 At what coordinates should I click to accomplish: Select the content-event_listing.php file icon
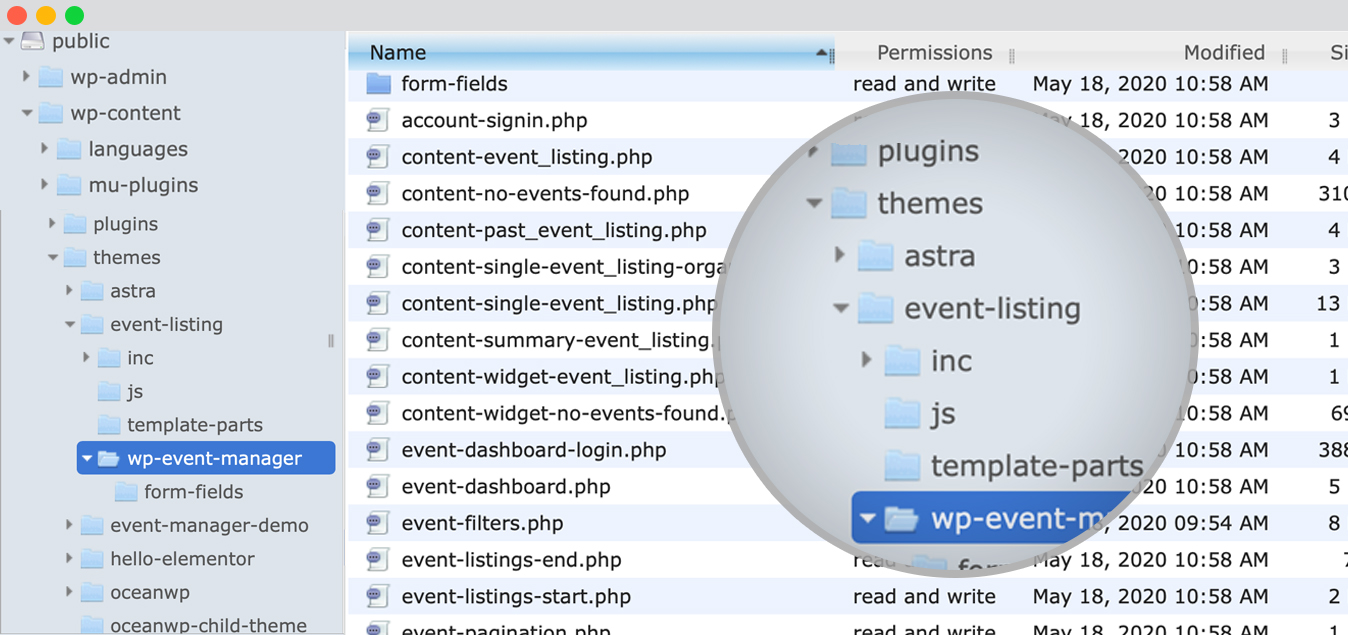point(377,157)
